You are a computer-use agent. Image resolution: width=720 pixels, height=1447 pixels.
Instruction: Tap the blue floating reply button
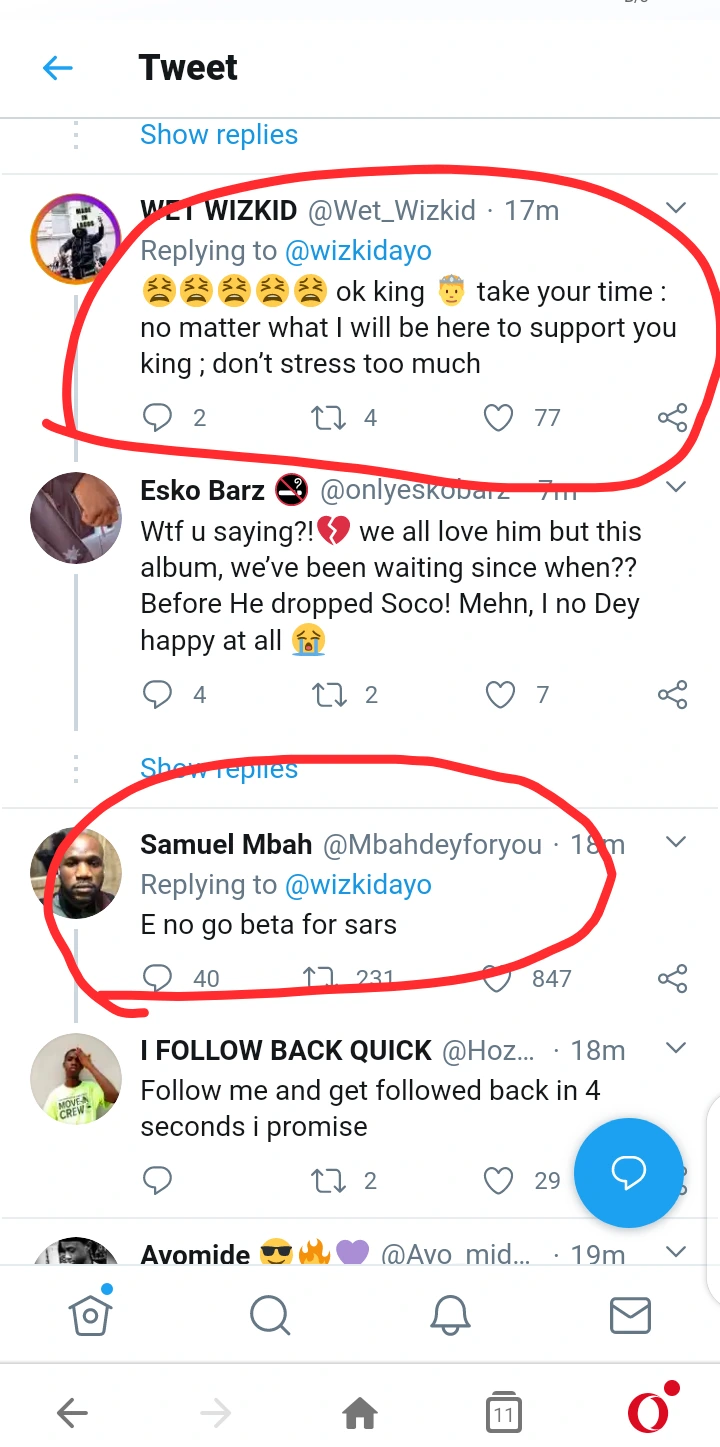click(628, 1172)
